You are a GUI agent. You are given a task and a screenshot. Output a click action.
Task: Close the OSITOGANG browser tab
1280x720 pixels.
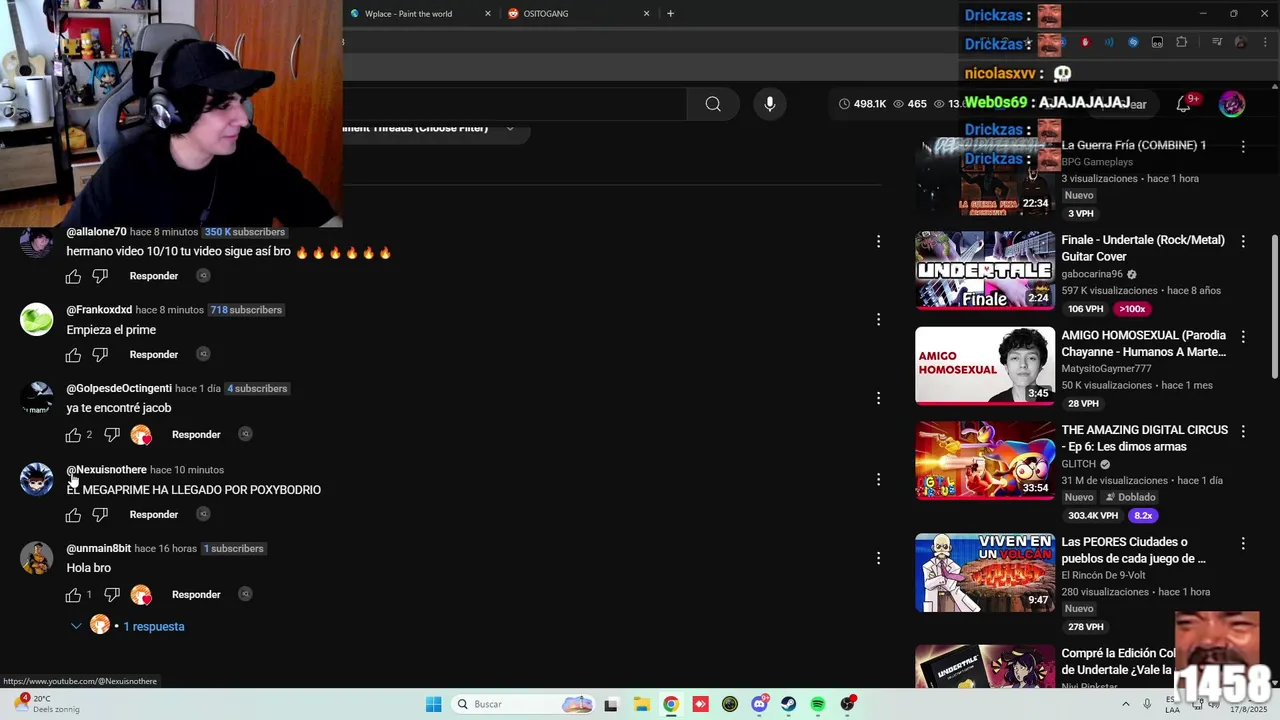tap(646, 14)
